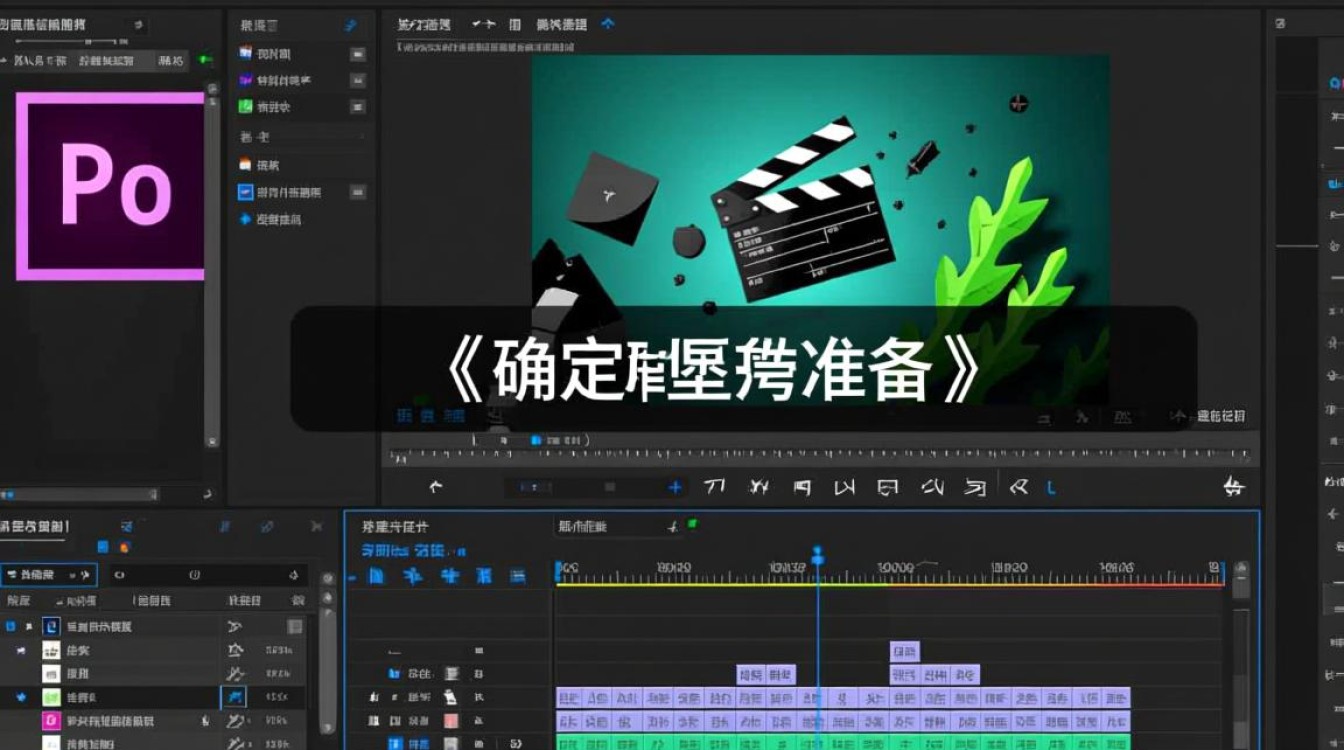This screenshot has width=1344, height=750.
Task: Toggle the green indicator next to the sequence dropdown
Action: [x=692, y=523]
